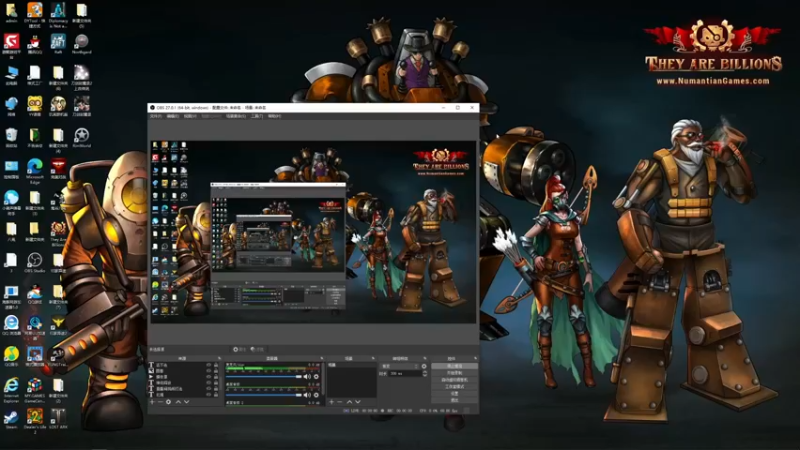Open RimWorld desktop shortcut
The image size is (800, 450).
pos(81,138)
